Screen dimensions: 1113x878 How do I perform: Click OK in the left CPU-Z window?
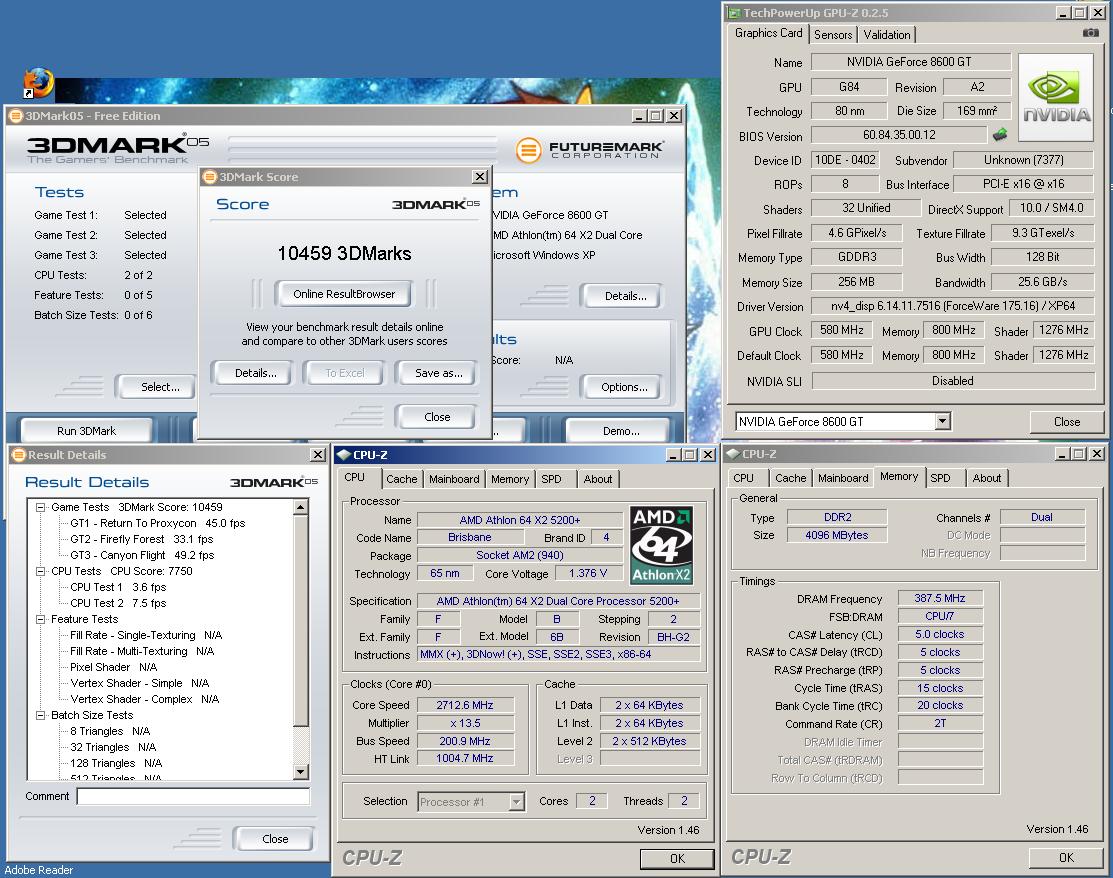tap(677, 859)
